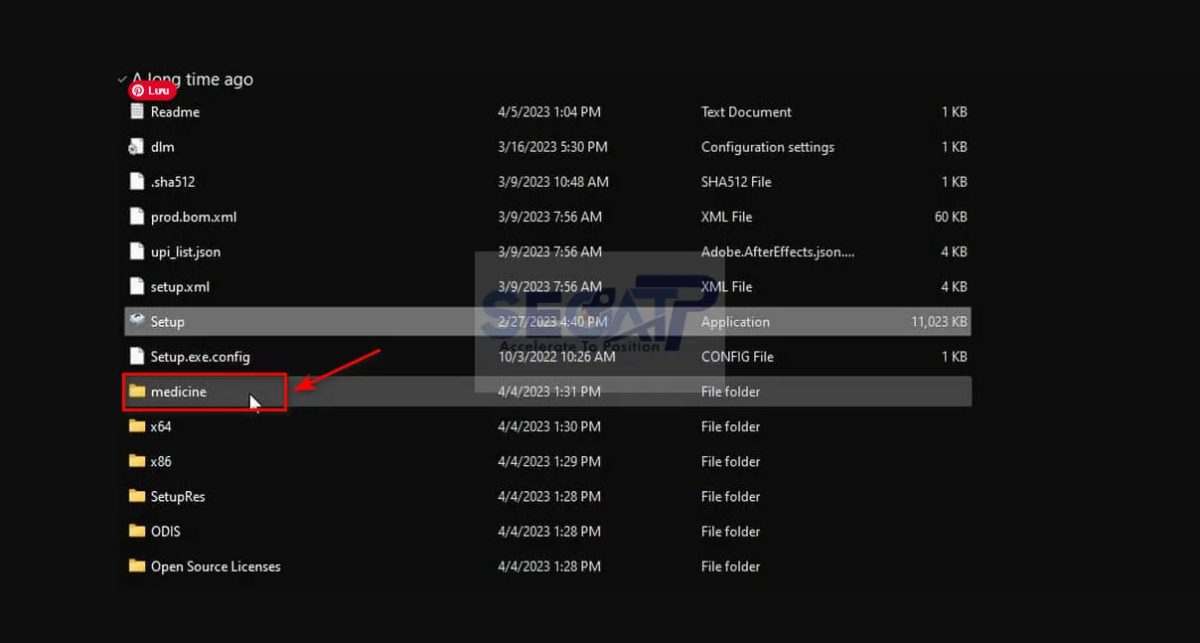Select the x64 folder icon
The height and width of the screenshot is (643, 1200).
(137, 426)
